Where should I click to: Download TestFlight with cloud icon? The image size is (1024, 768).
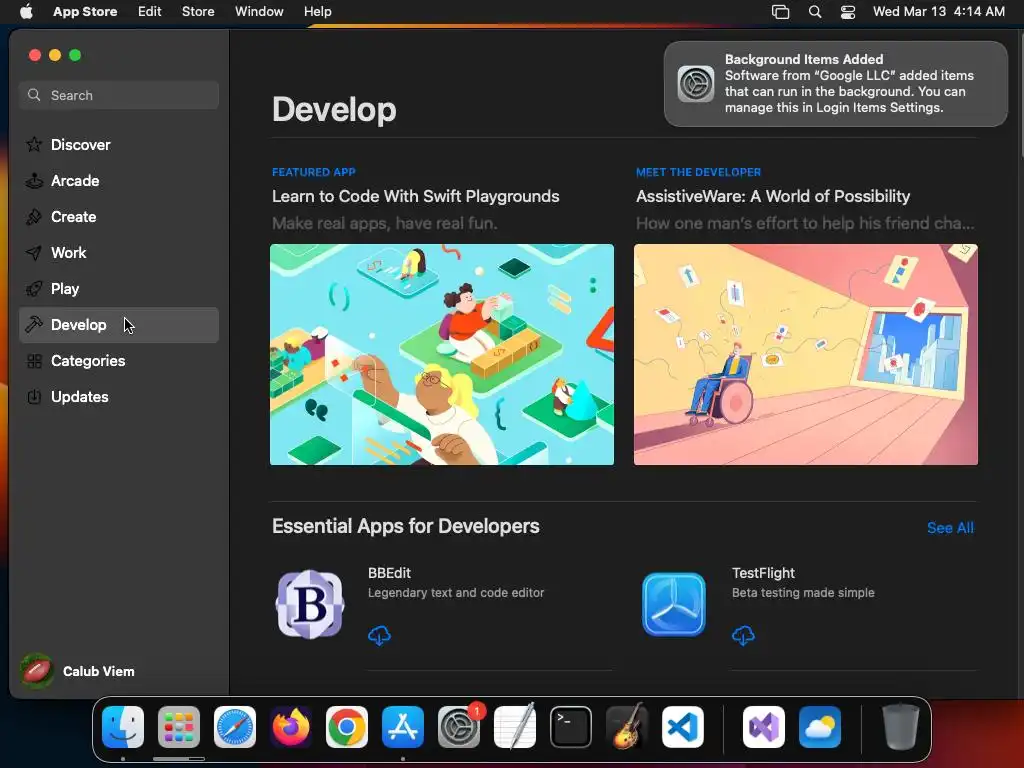pyautogui.click(x=743, y=635)
